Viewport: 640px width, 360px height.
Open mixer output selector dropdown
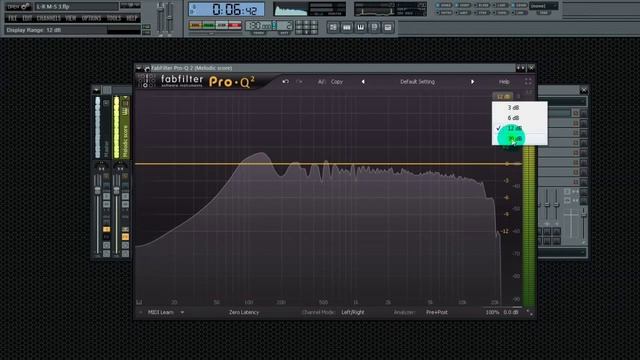[x=563, y=253]
